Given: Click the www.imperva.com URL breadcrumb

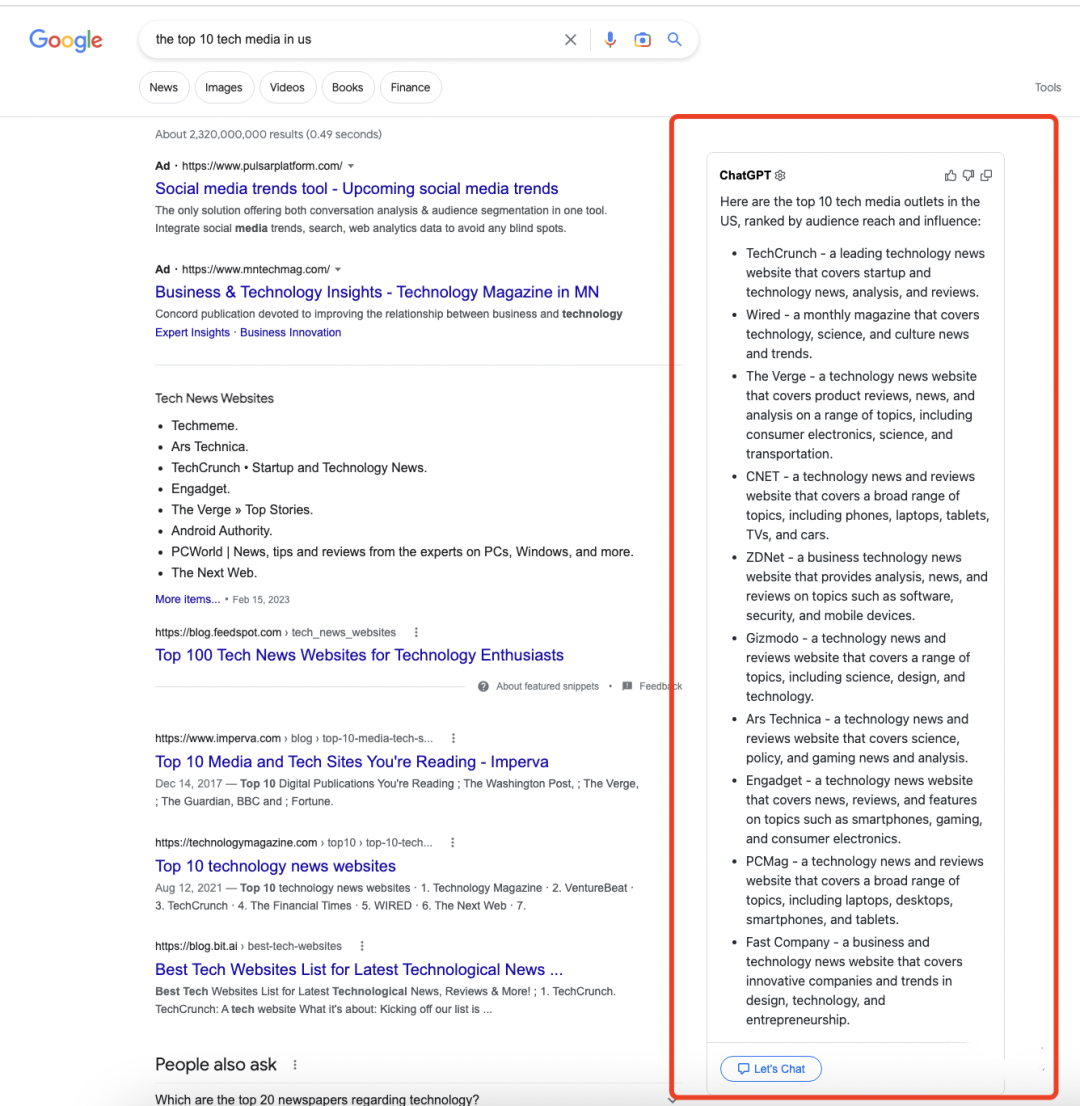Looking at the screenshot, I should tap(294, 738).
